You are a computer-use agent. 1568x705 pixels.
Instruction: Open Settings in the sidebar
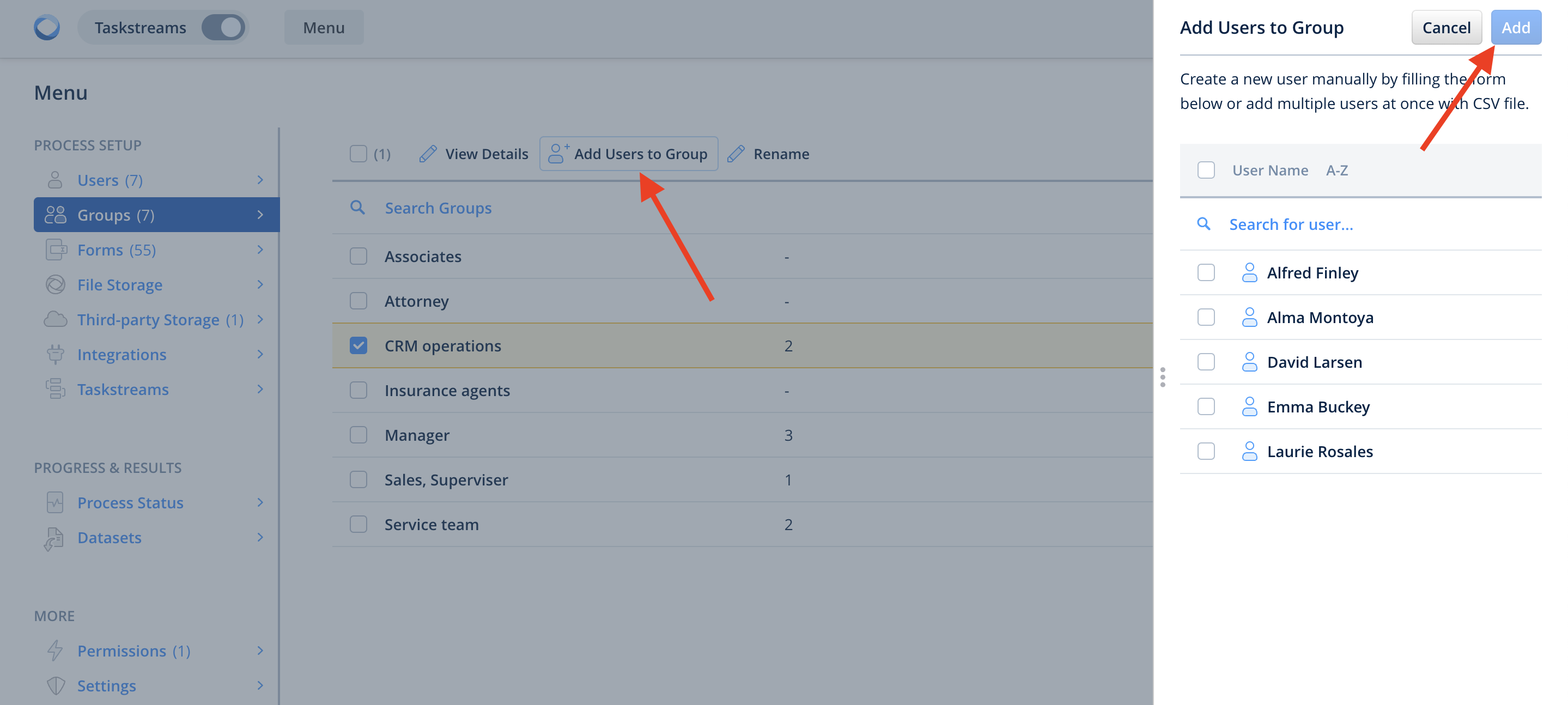107,685
